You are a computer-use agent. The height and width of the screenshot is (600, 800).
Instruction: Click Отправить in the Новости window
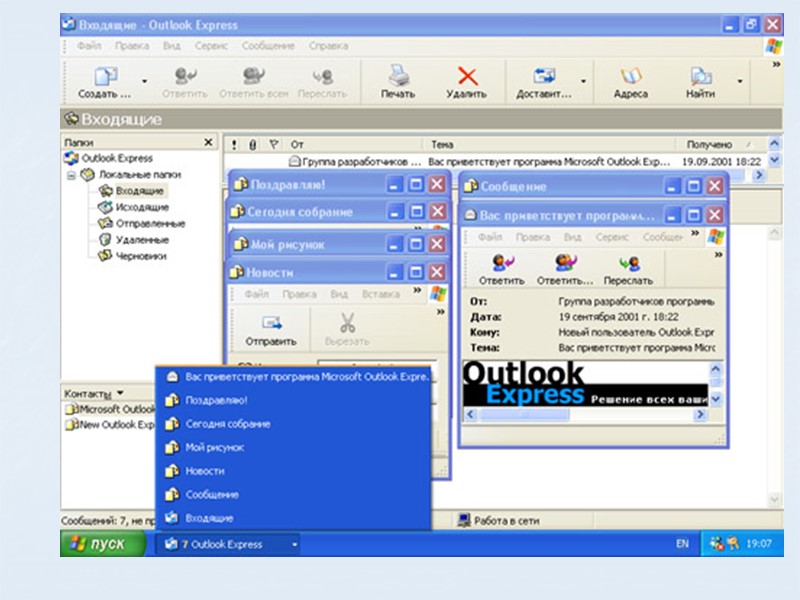271,330
